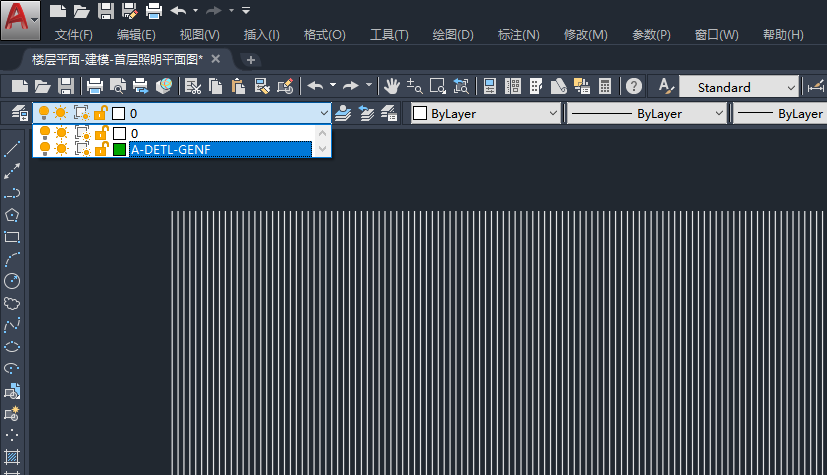Select the Hatch tool
Viewport: 827px width, 475px height.
tap(12, 457)
